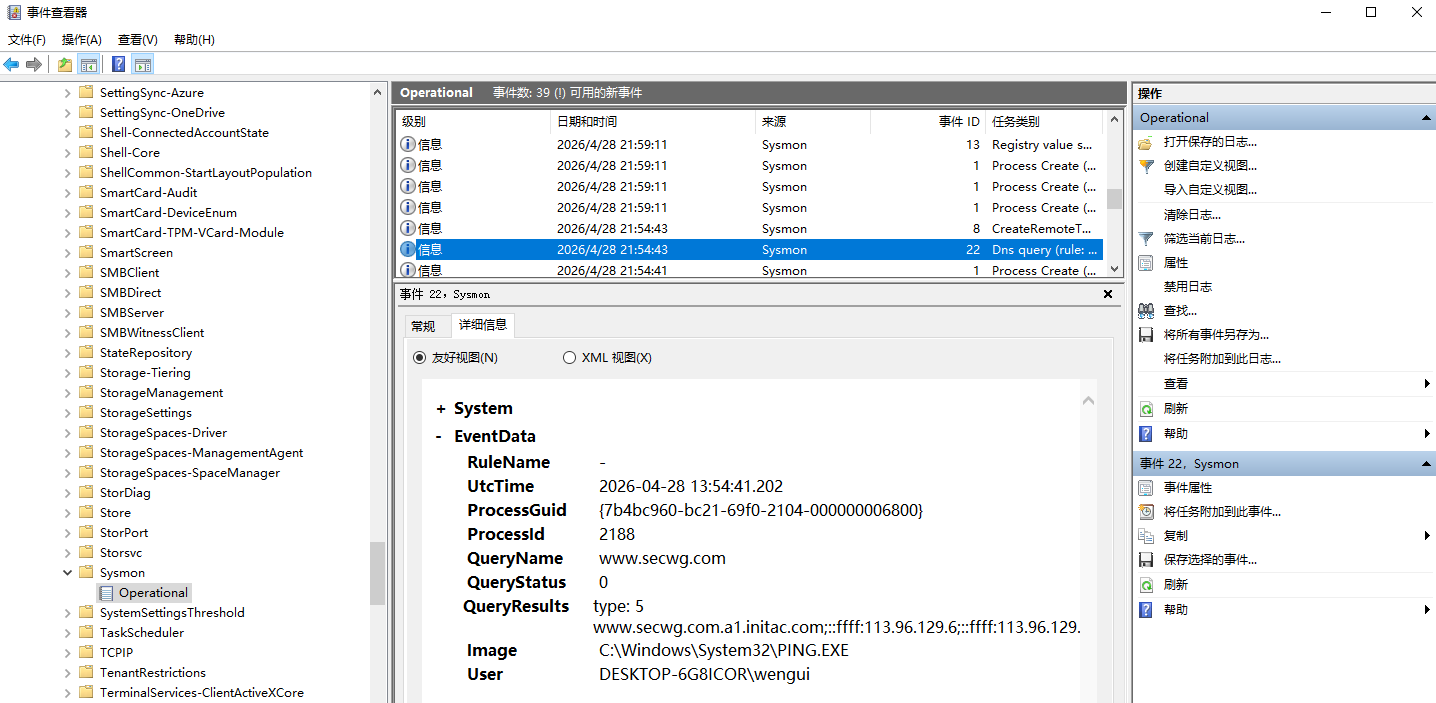Toggle the action pane toolbar icon
The height and width of the screenshot is (703, 1436).
tap(143, 65)
